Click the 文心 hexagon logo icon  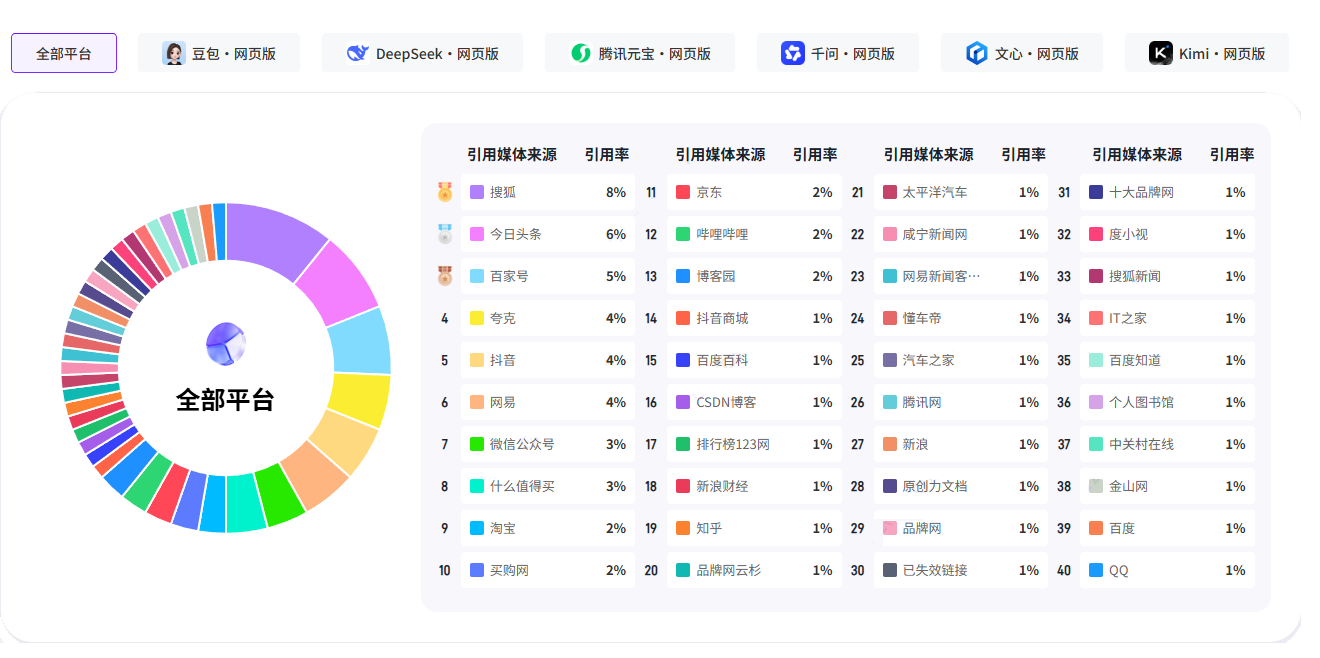tap(977, 54)
